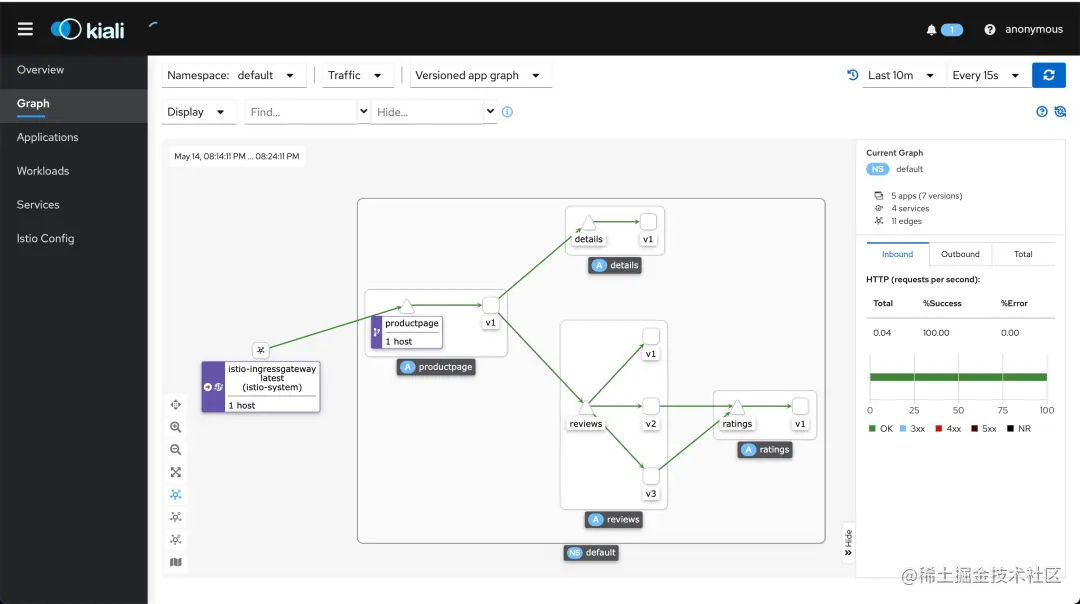The height and width of the screenshot is (604, 1080).
Task: Switch to the Total tab
Action: (1023, 254)
